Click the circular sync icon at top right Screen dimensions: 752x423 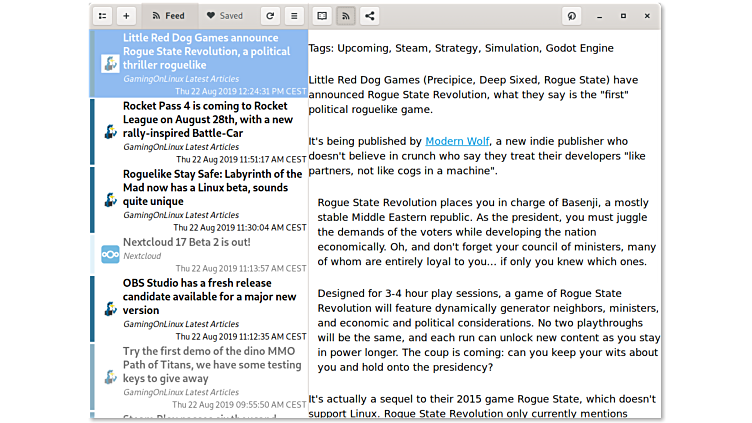(572, 16)
